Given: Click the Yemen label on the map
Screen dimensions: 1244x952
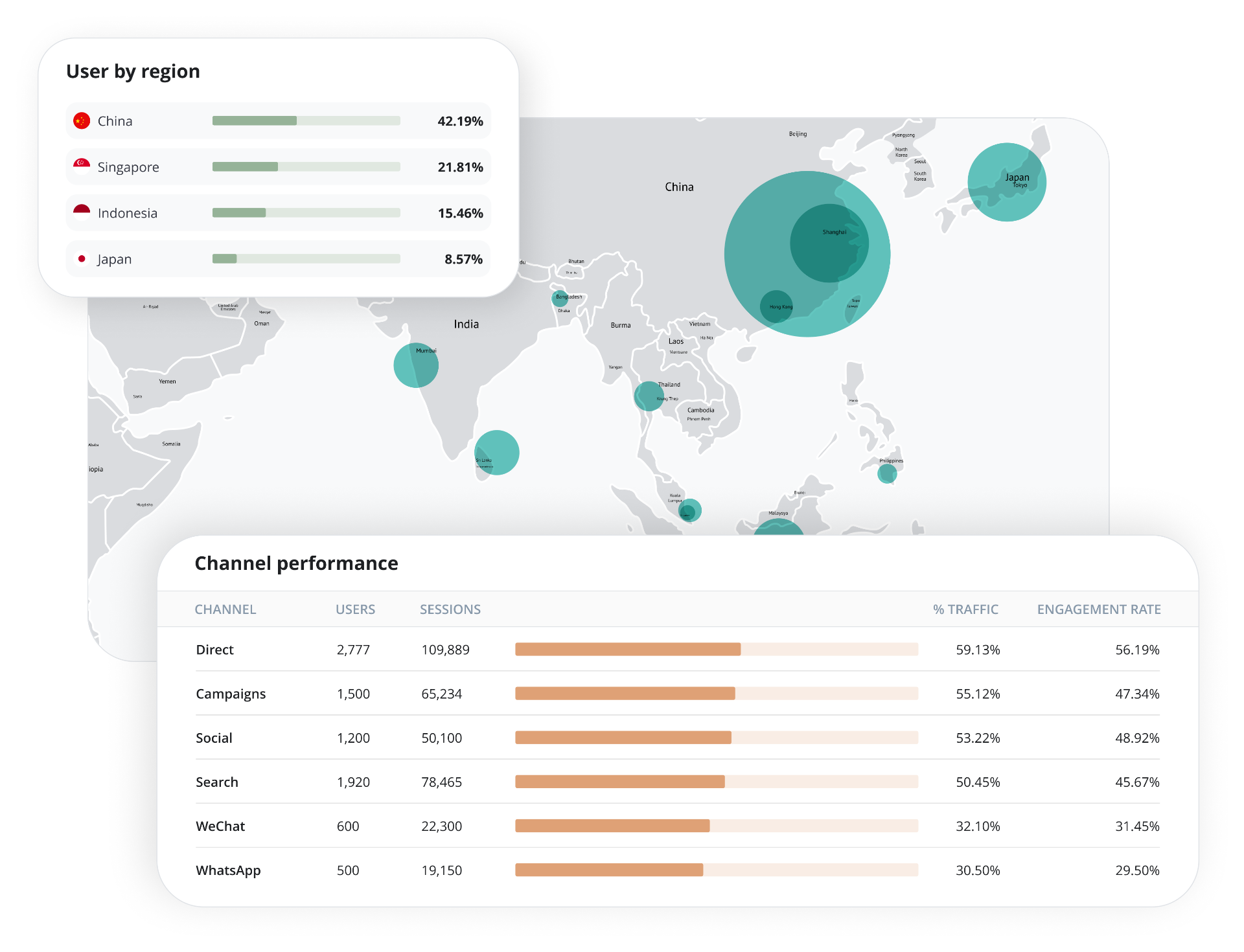Looking at the screenshot, I should click(167, 381).
